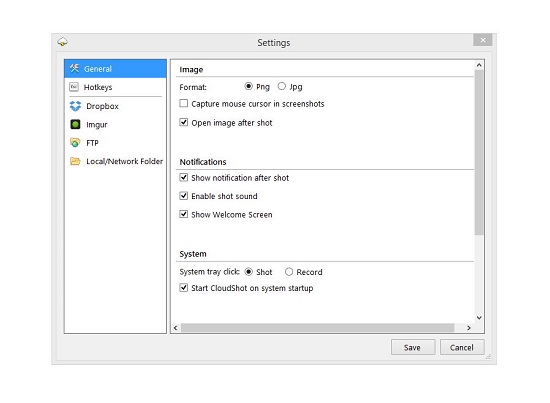The width and height of the screenshot is (550, 403).
Task: Set system tray click to Record
Action: [289, 272]
